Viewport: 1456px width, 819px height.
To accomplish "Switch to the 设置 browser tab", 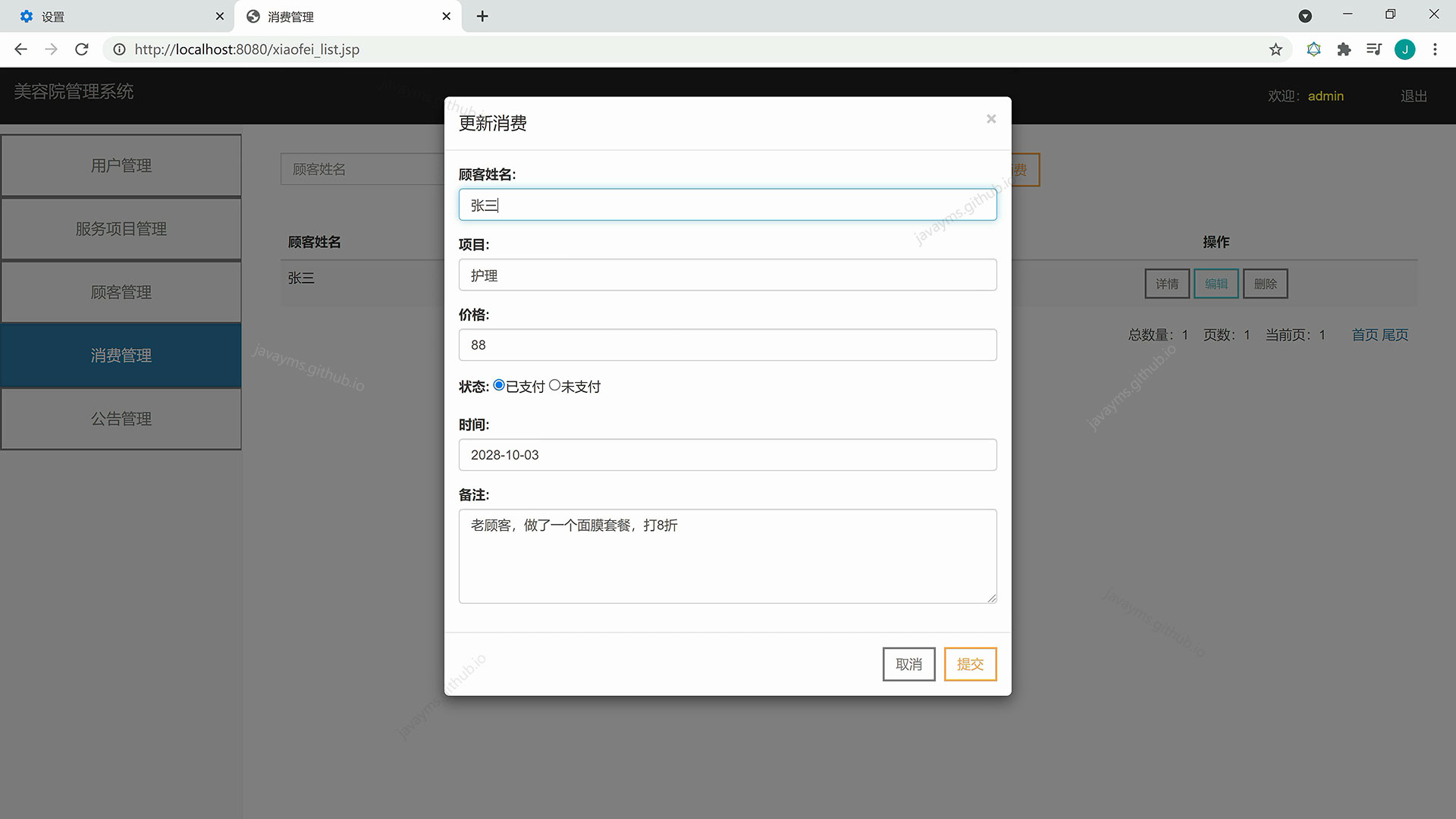I will click(x=114, y=16).
